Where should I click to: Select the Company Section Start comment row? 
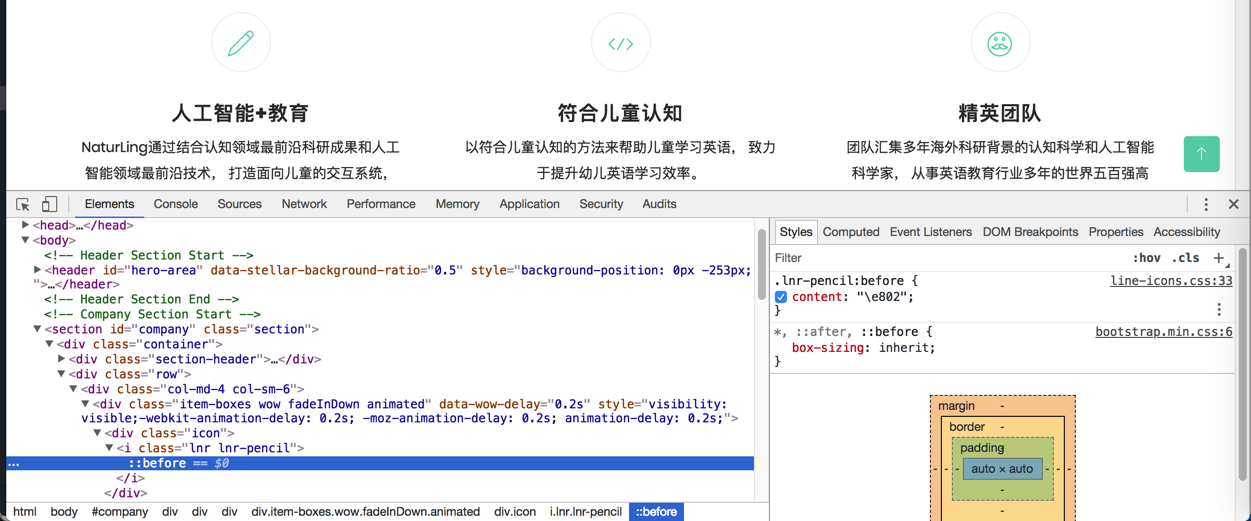click(152, 314)
